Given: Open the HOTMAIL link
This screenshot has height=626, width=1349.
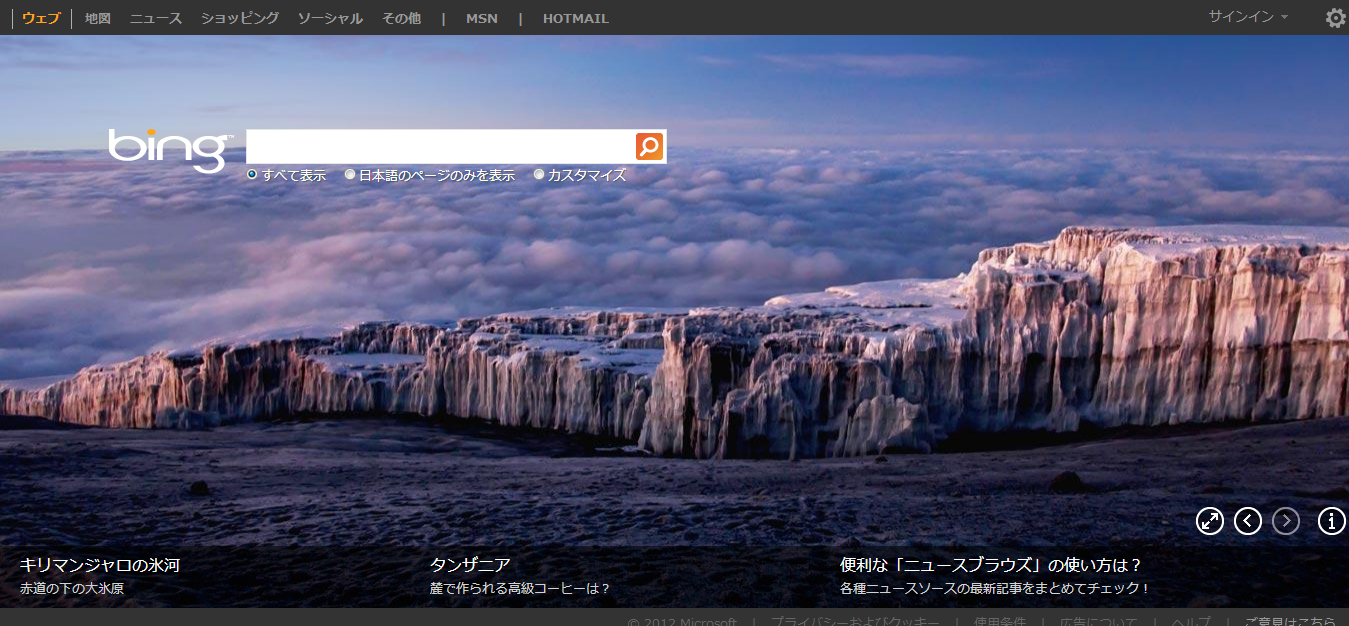Looking at the screenshot, I should (x=575, y=18).
